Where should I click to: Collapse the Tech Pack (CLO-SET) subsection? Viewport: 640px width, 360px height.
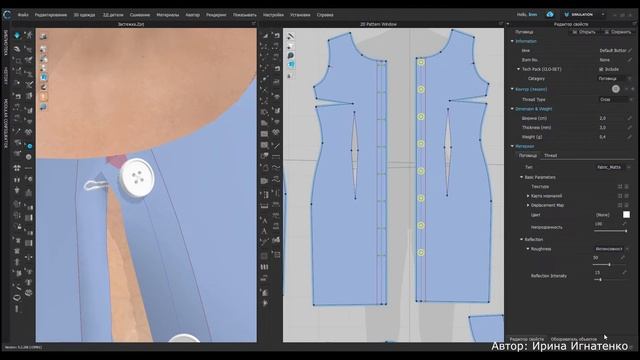click(x=518, y=69)
